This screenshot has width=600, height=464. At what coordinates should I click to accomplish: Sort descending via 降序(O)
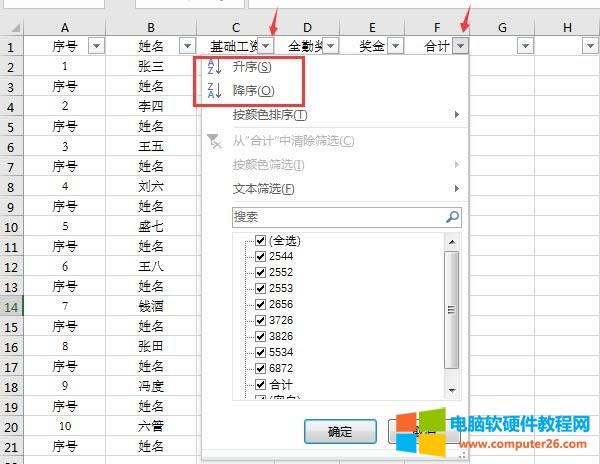pos(253,91)
